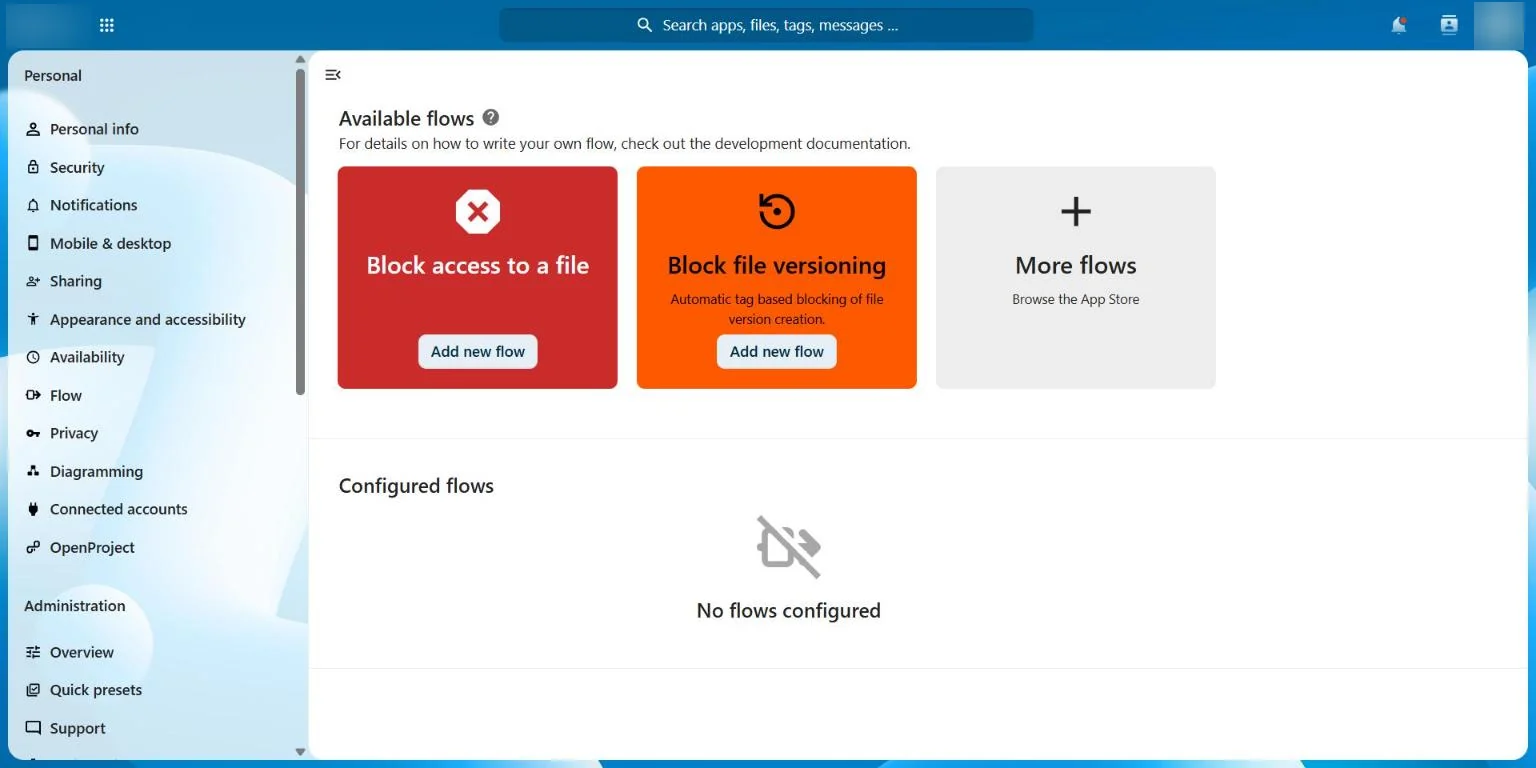Click the plus icon in More flows
The height and width of the screenshot is (768, 1536).
point(1076,212)
